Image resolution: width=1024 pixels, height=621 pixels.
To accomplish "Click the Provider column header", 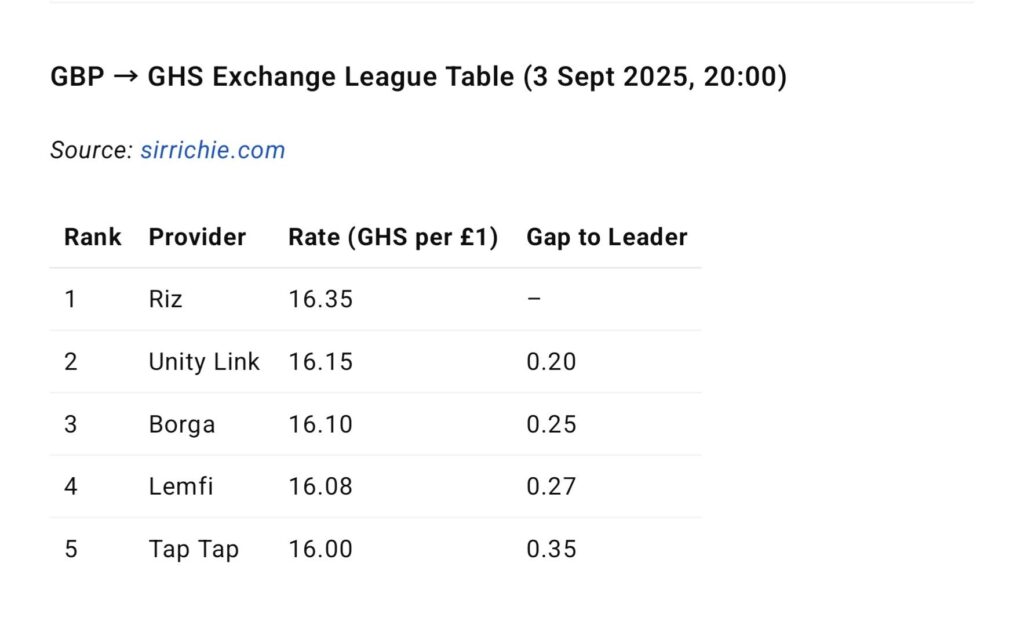I will tap(197, 237).
